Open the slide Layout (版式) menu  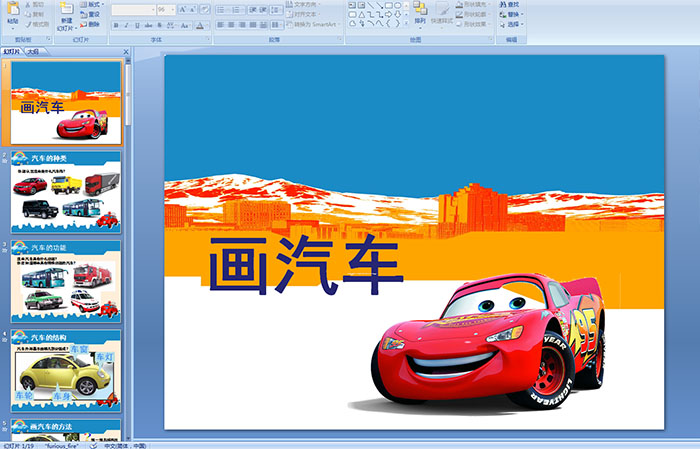tap(92, 4)
